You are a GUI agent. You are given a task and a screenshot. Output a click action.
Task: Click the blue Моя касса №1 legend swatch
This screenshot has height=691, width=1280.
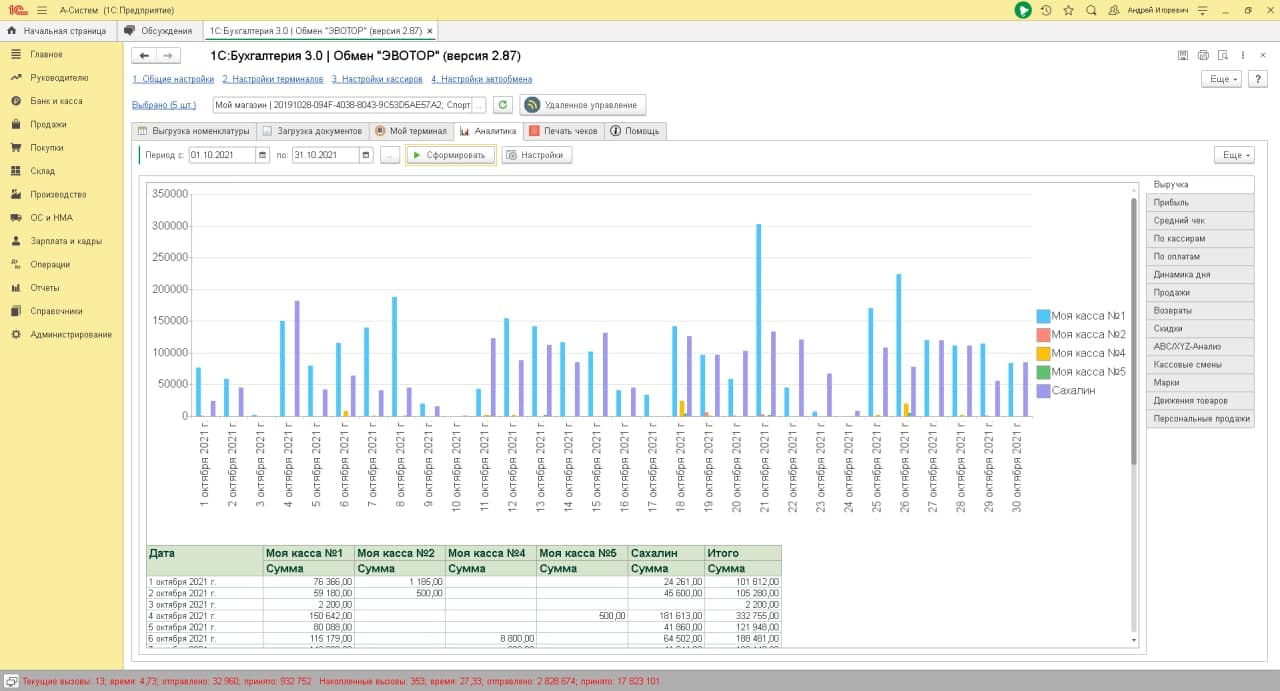tap(1043, 316)
